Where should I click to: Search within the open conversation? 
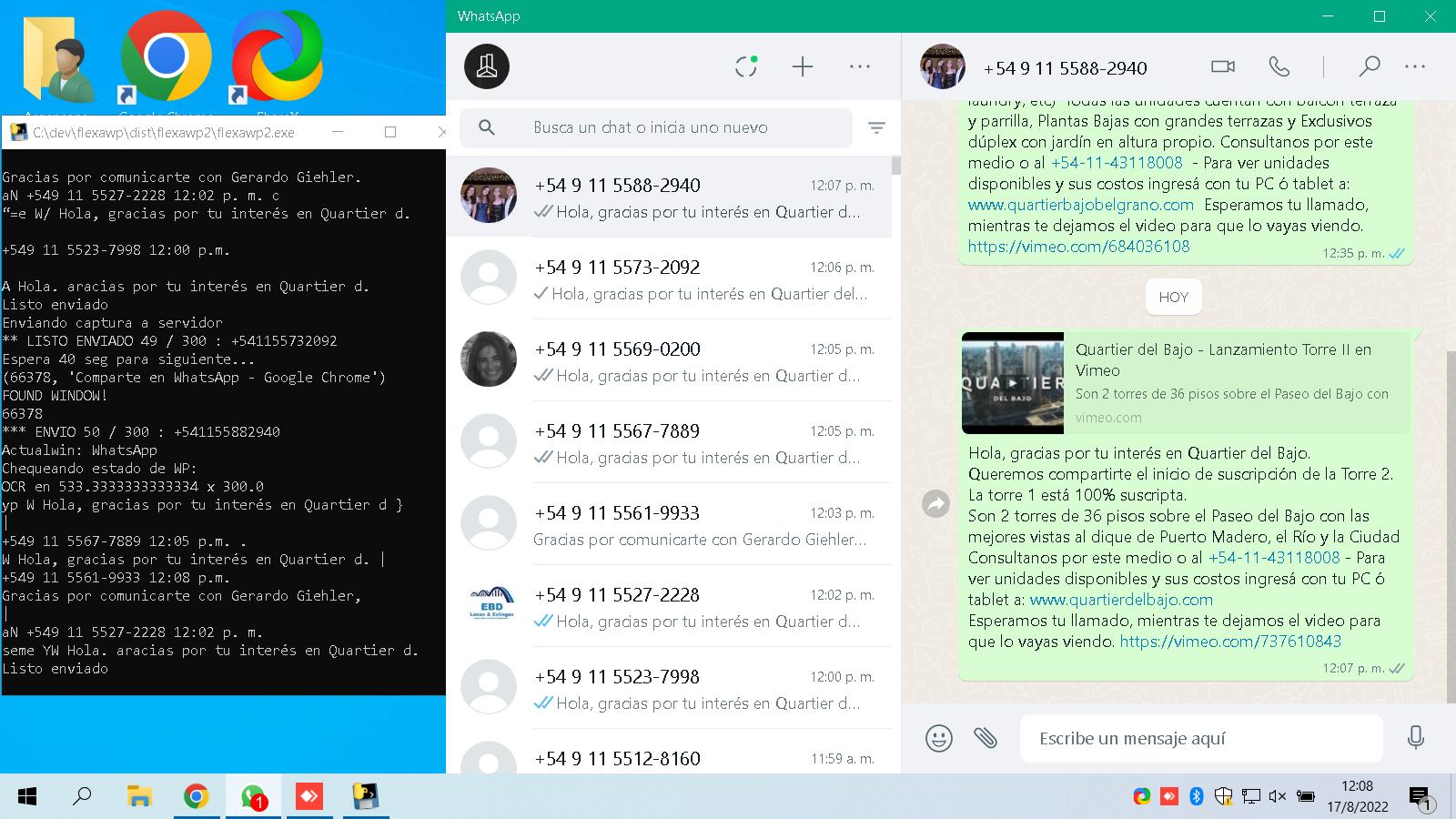[x=1369, y=66]
